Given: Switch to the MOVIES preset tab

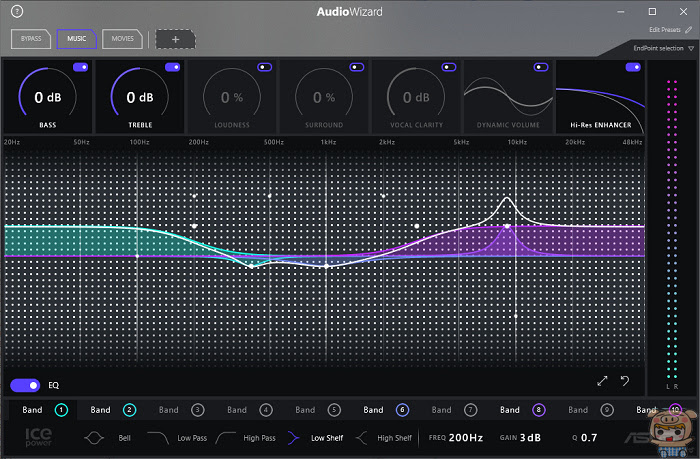Looking at the screenshot, I should click(x=122, y=39).
